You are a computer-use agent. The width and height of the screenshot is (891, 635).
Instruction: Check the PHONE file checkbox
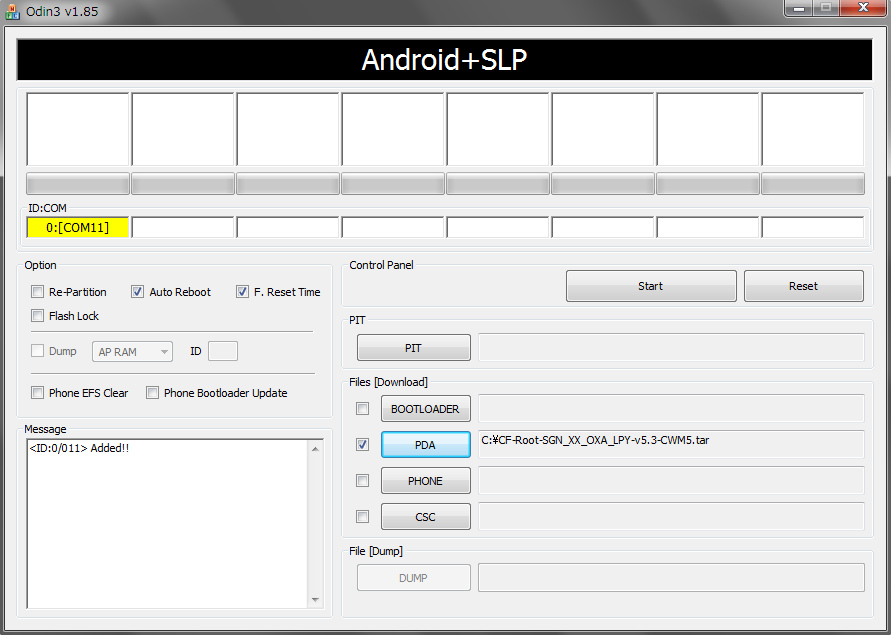[362, 481]
